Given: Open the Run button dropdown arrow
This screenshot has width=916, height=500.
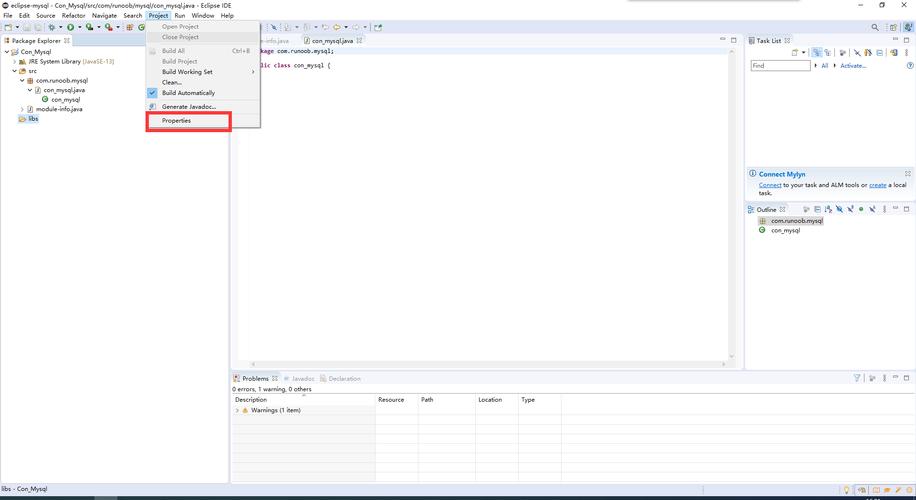Looking at the screenshot, I should 79,27.
